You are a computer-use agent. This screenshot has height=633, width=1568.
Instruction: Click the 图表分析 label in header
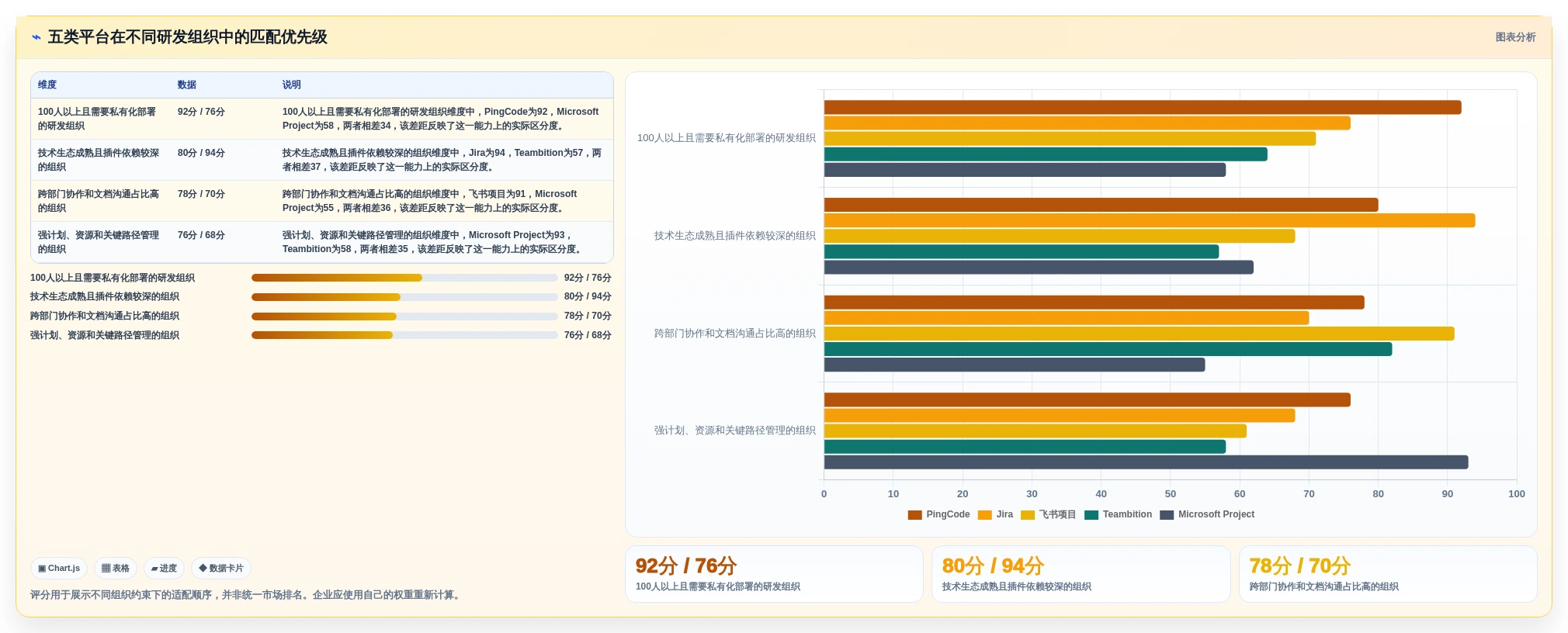1515,37
